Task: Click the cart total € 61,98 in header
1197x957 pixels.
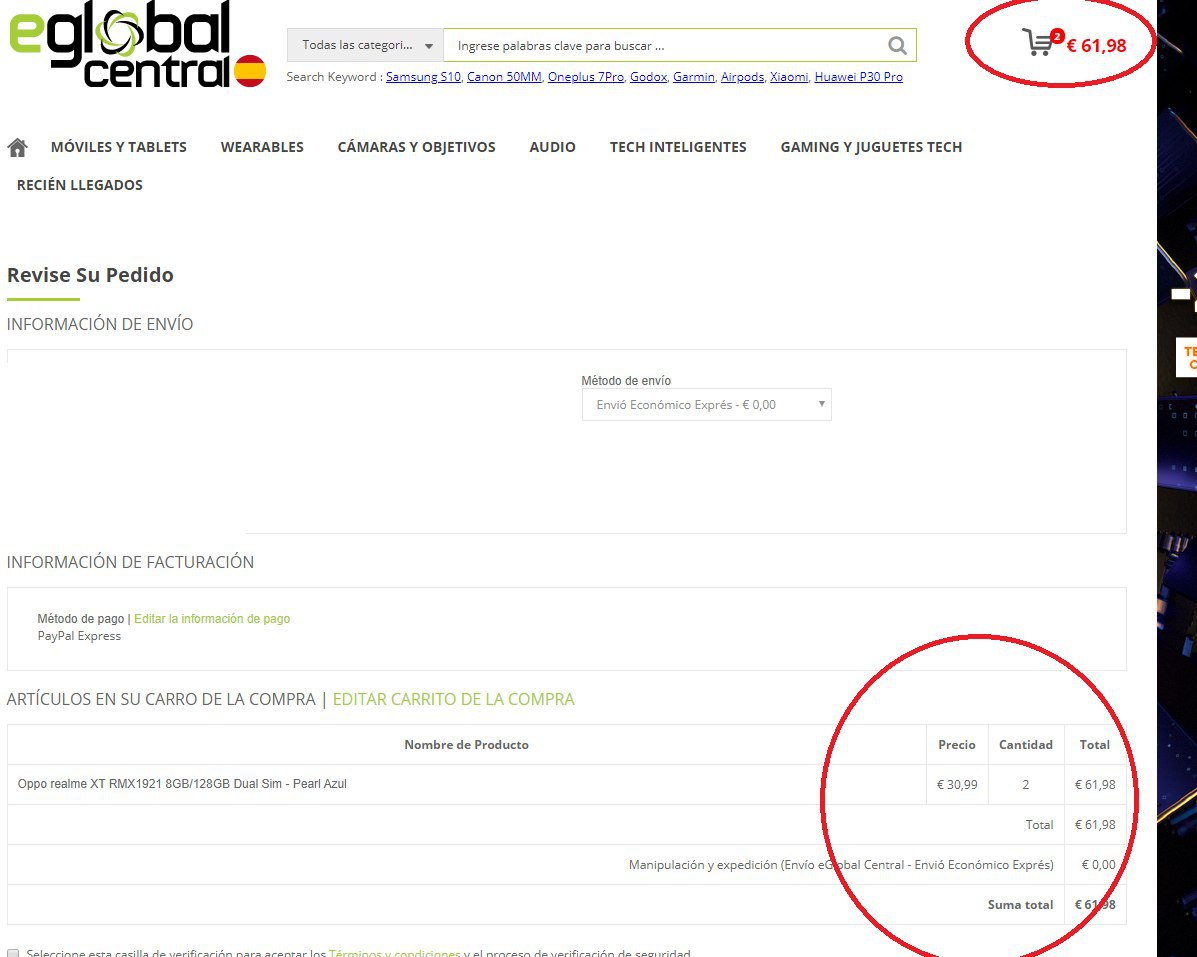Action: tap(1096, 46)
